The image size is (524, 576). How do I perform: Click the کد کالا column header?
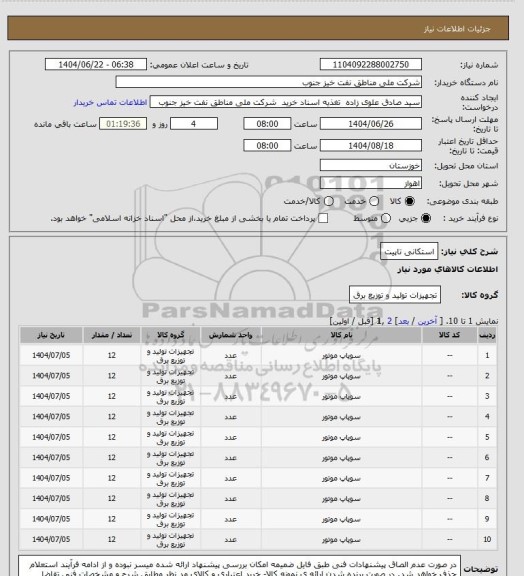449,335
